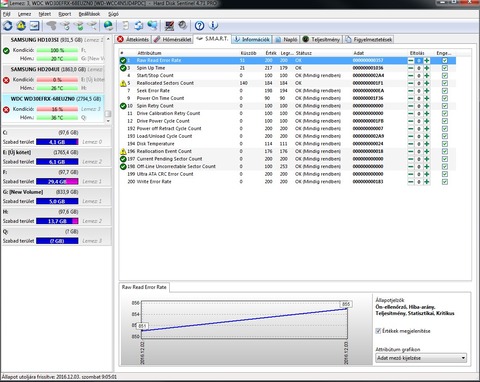
Task: Click the grey mushroom-shaped test toolbar icon
Action: point(52,26)
